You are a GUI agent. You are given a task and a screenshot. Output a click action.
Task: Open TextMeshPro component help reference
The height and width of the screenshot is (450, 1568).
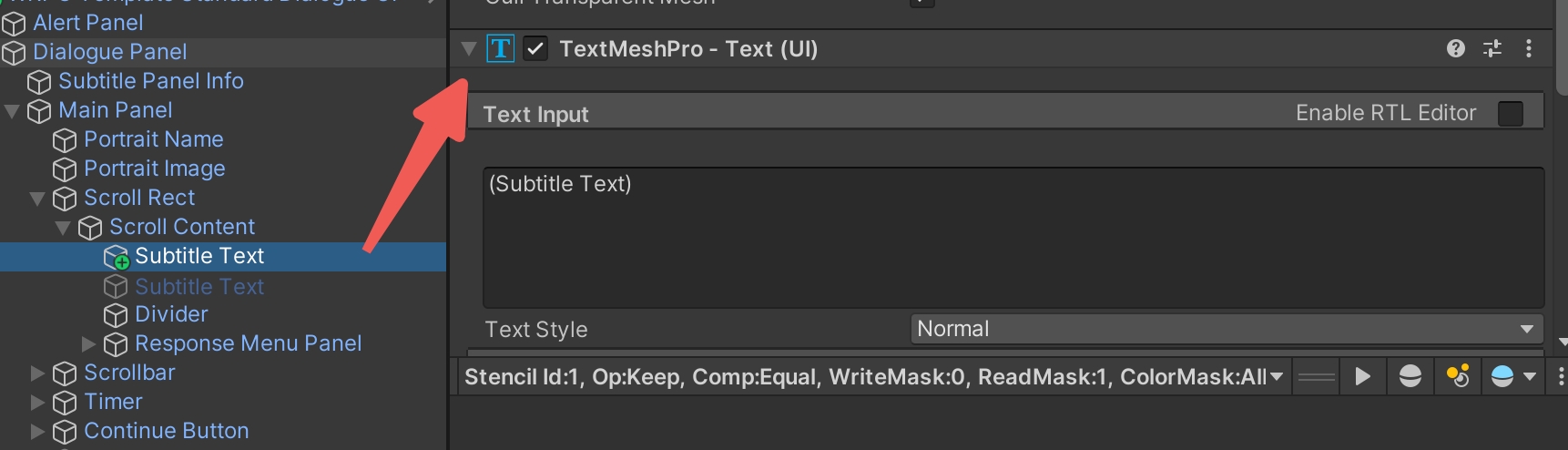click(x=1456, y=48)
